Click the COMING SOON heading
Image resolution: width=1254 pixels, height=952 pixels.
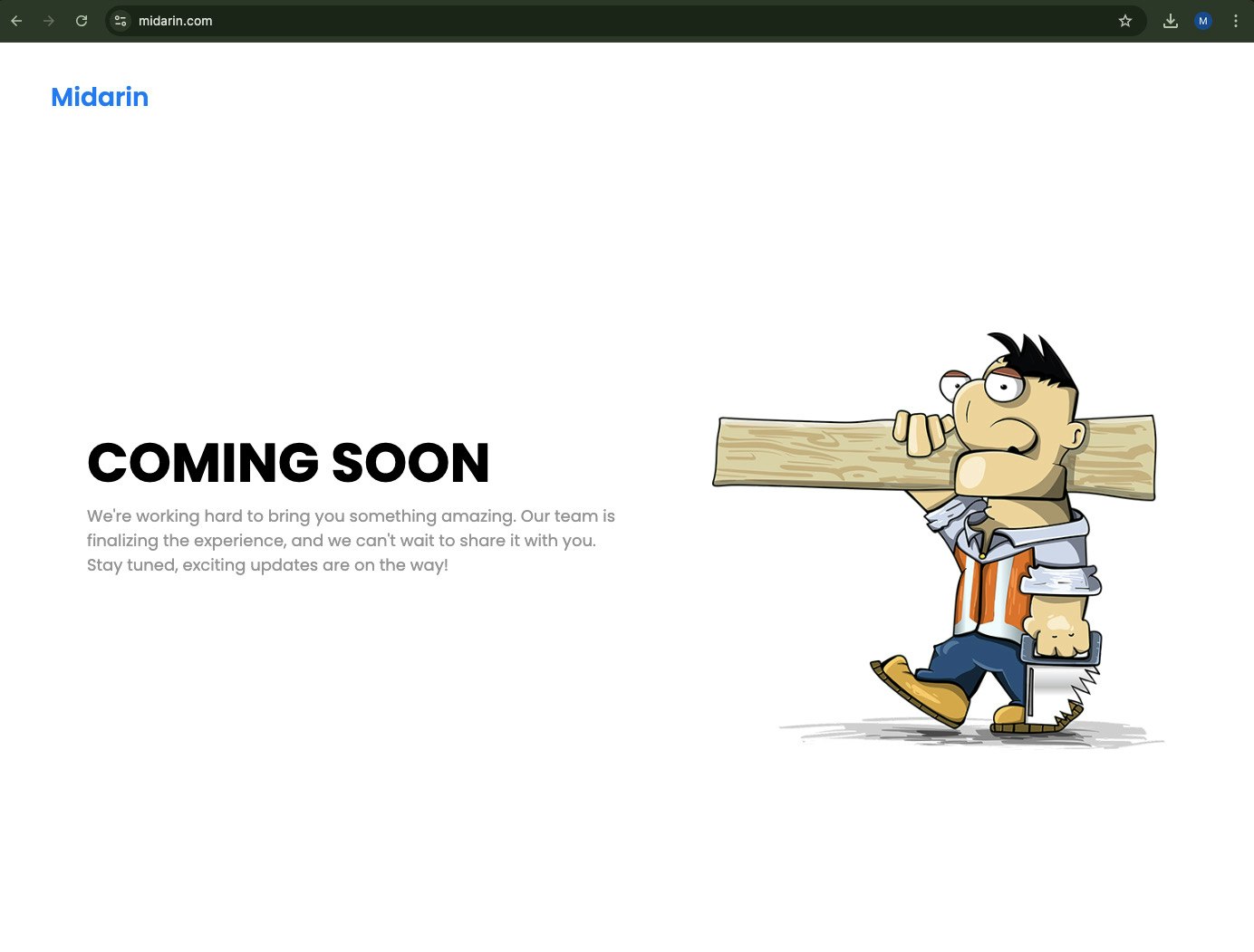[x=287, y=464]
